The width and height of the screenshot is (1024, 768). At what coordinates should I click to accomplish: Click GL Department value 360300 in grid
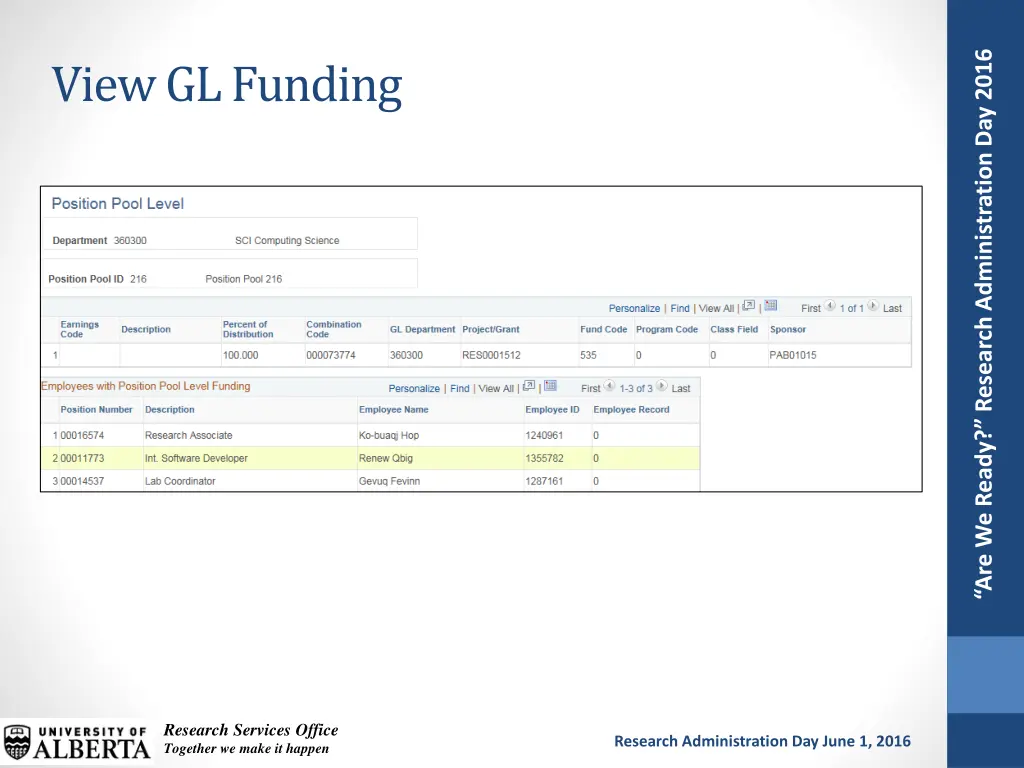coord(406,355)
